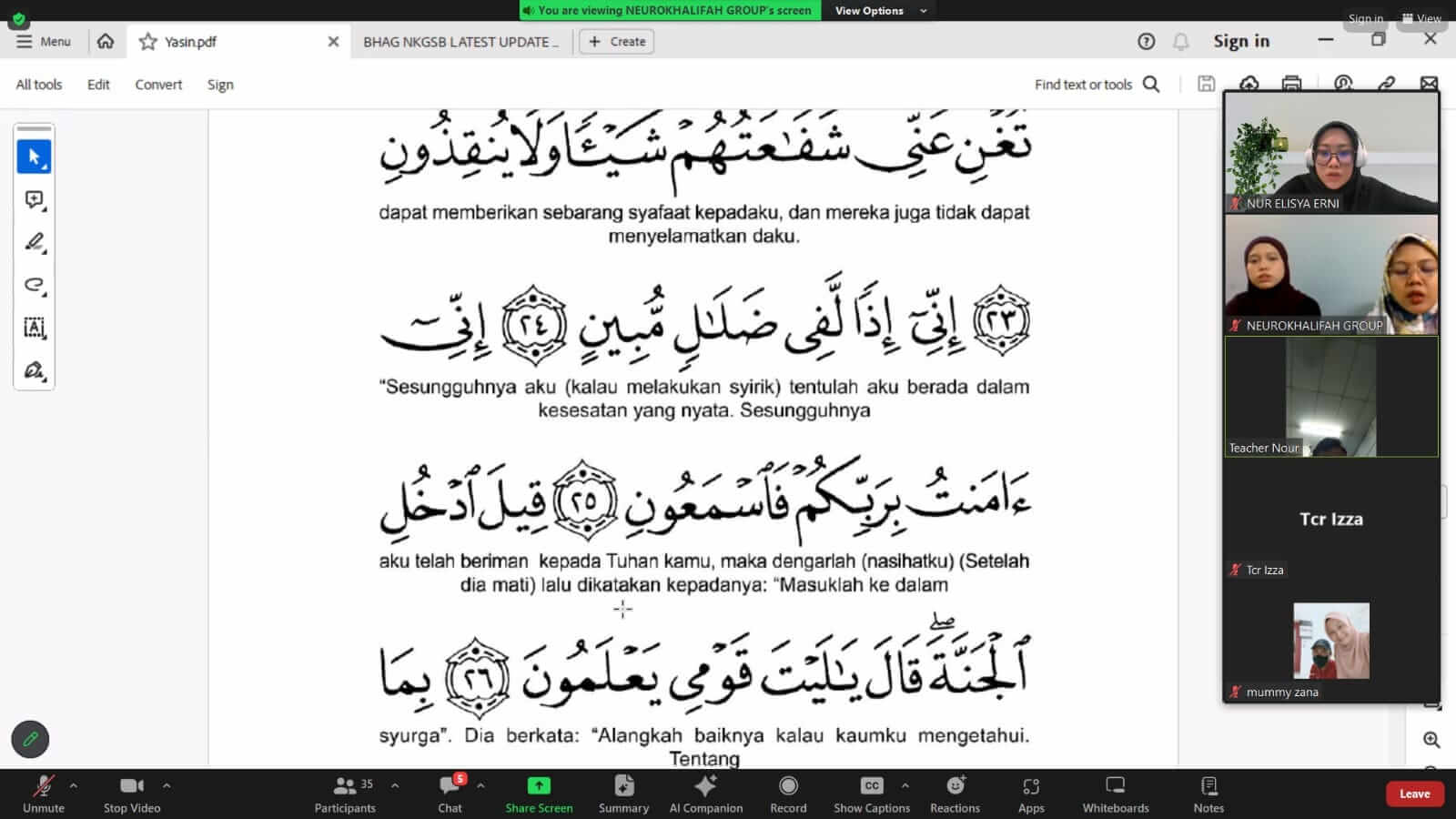1456x819 pixels.
Task: Open Zoom Chat with unread messages
Action: pyautogui.click(x=450, y=794)
